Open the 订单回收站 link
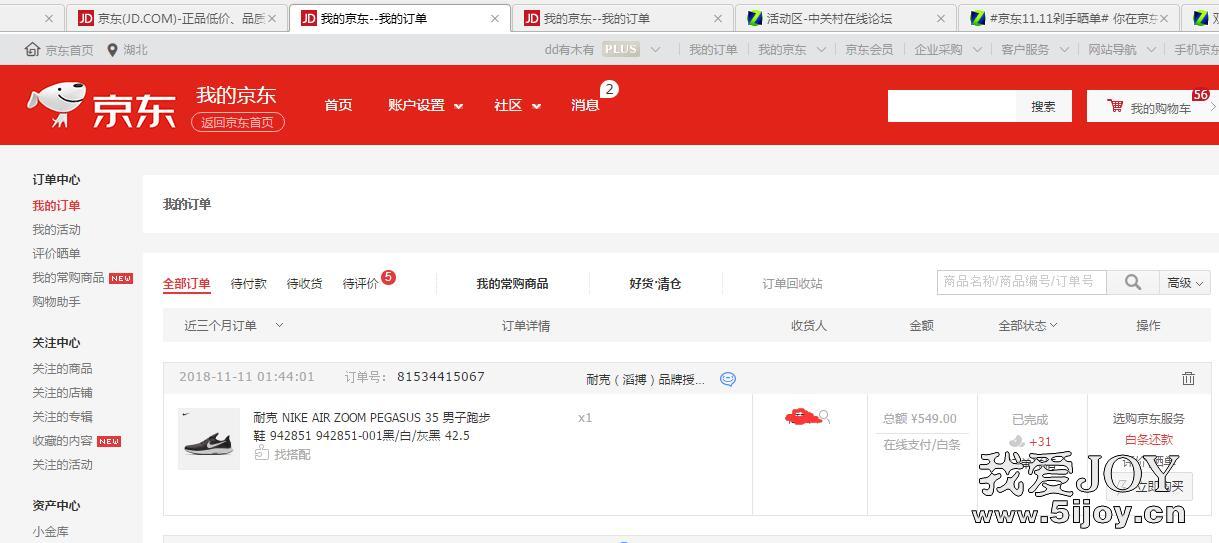 792,283
